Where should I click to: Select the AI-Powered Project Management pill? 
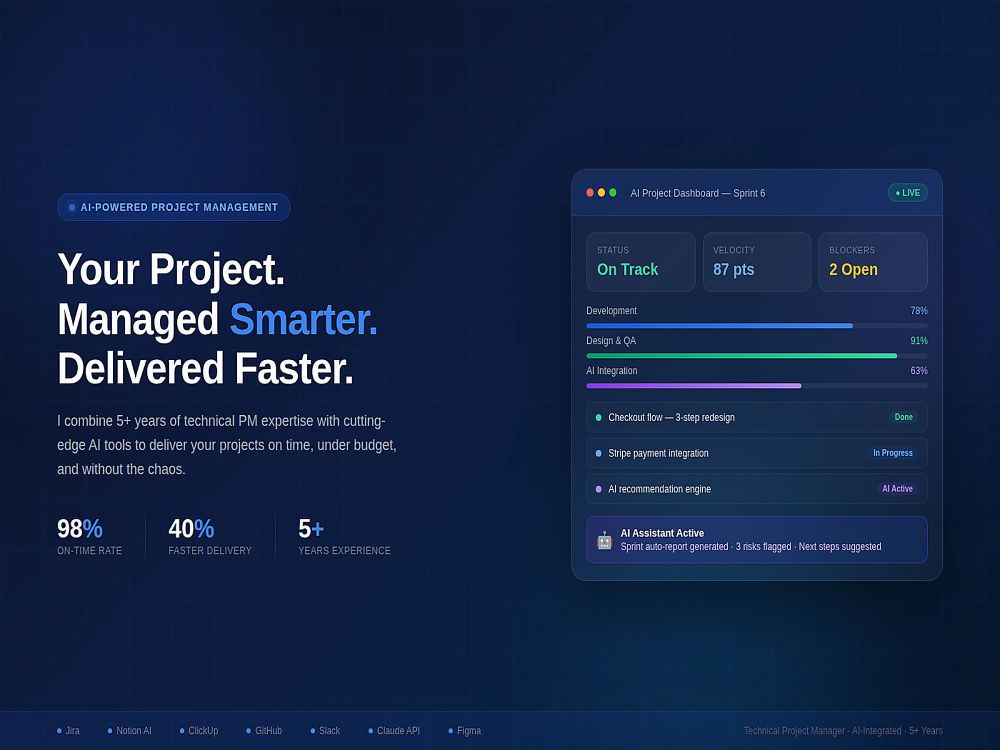click(x=173, y=207)
